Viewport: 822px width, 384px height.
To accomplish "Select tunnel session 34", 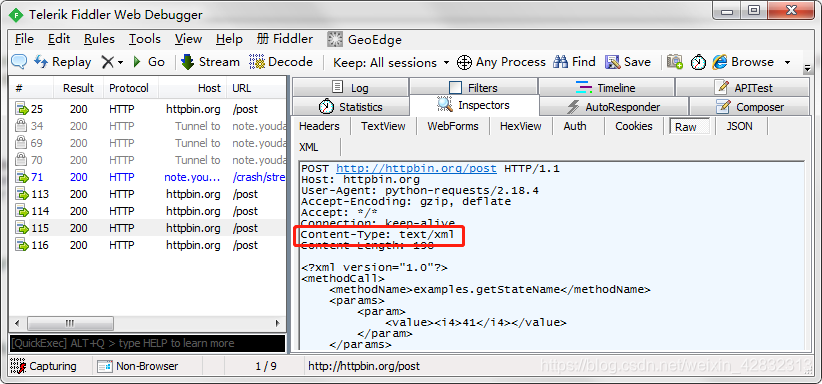I will (x=148, y=126).
